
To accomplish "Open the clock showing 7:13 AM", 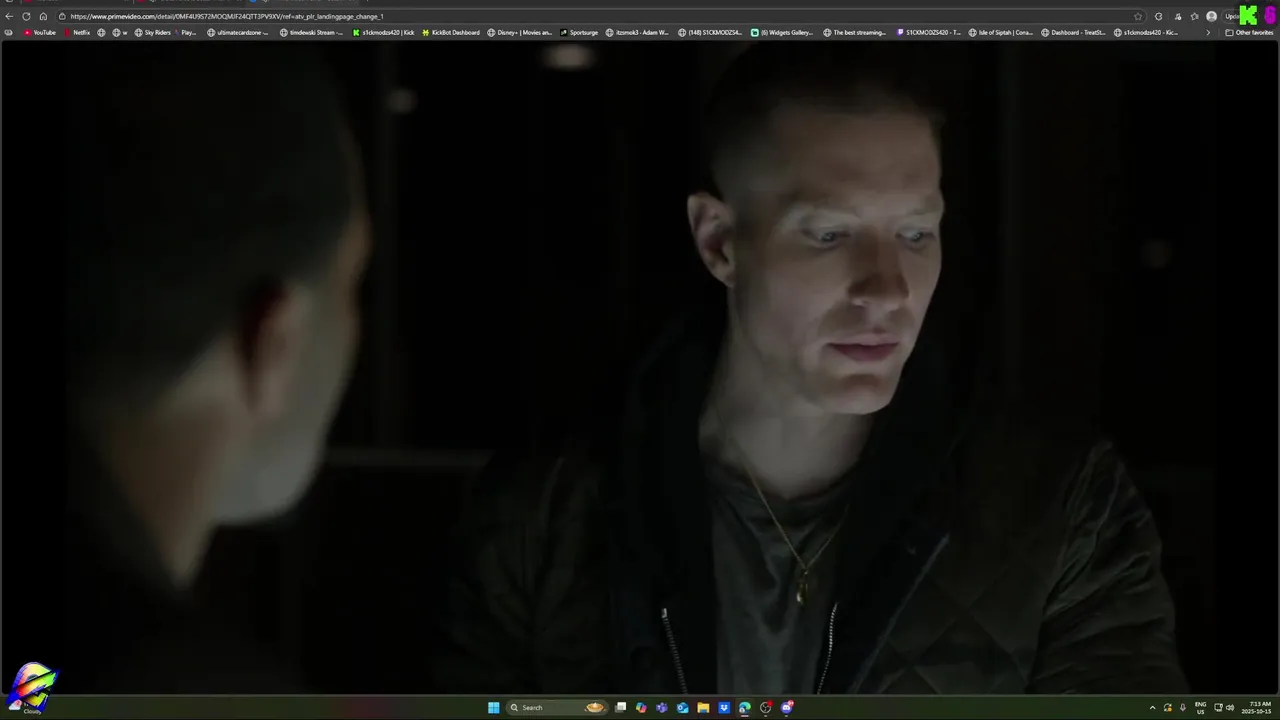I will 1259,707.
